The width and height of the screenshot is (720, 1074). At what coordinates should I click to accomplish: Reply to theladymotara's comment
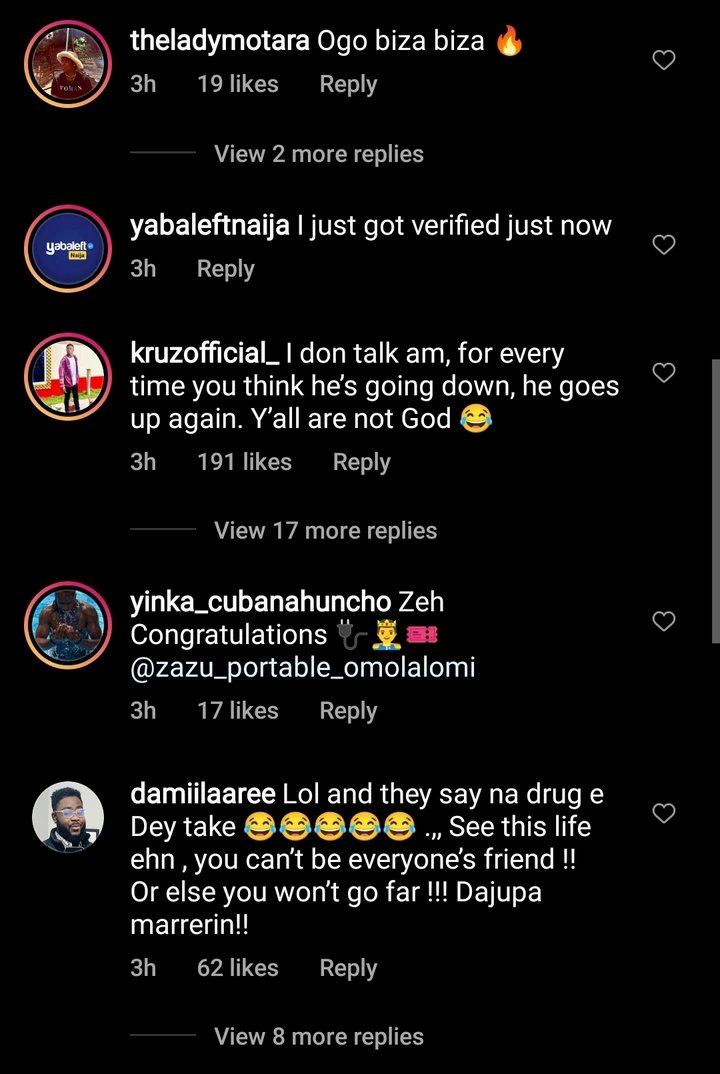coord(348,85)
